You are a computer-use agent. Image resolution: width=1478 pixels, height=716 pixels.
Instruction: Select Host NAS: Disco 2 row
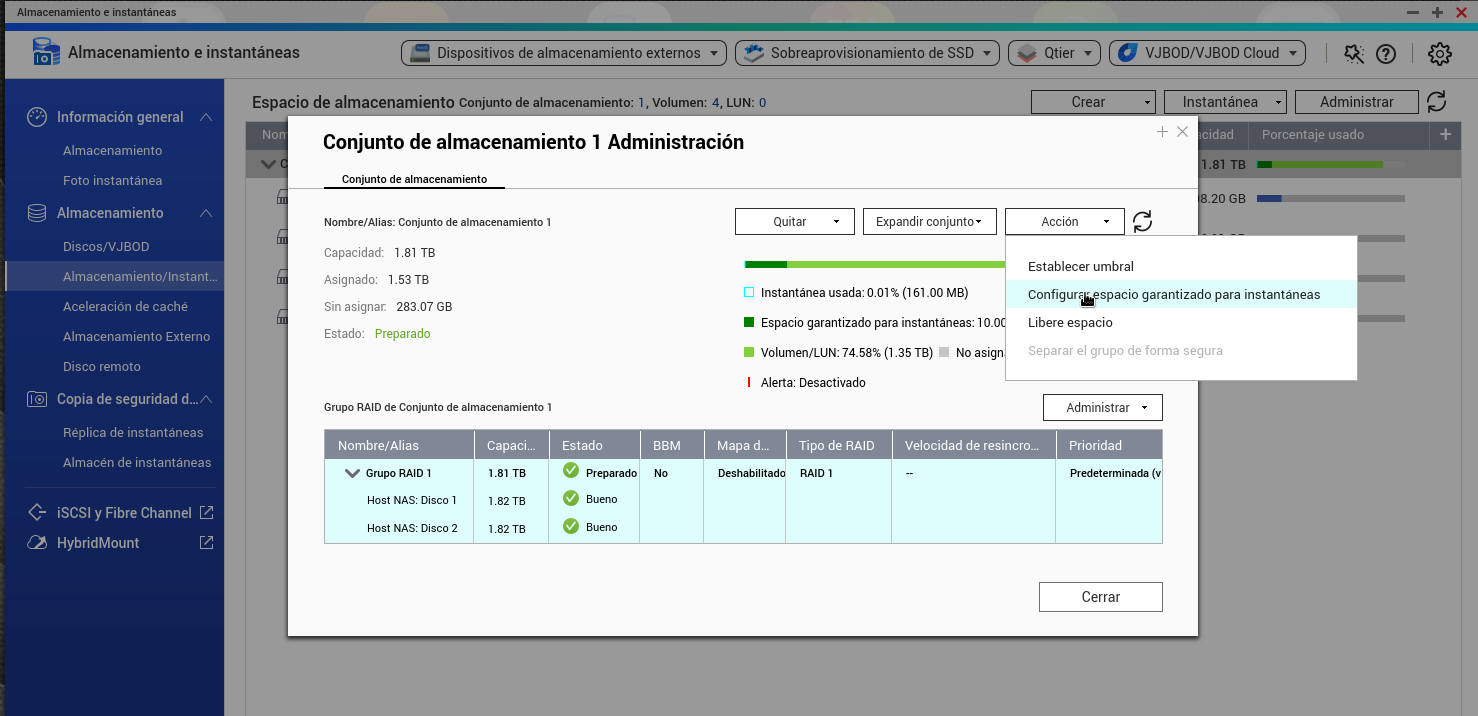click(x=412, y=528)
